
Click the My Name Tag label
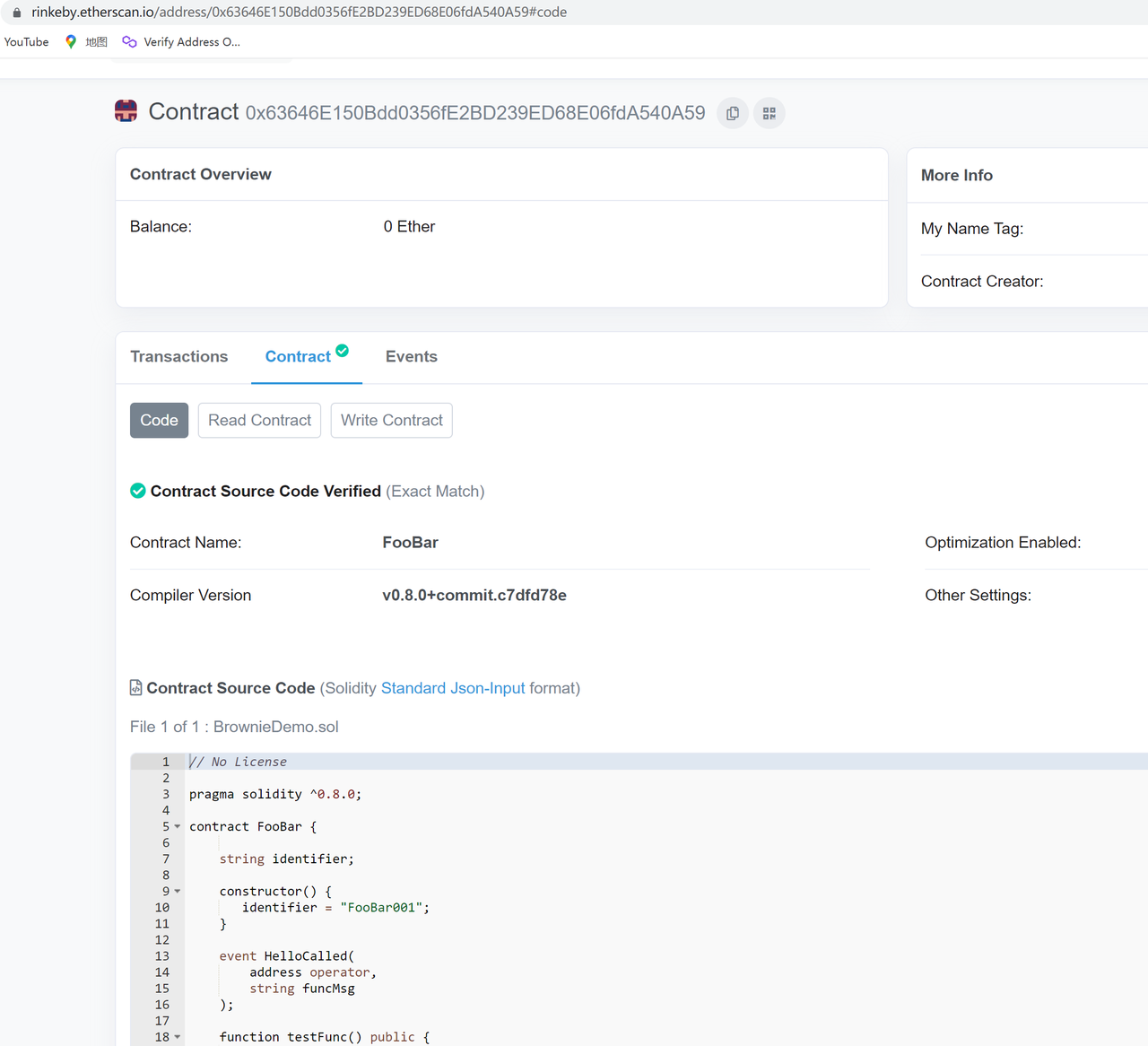972,229
